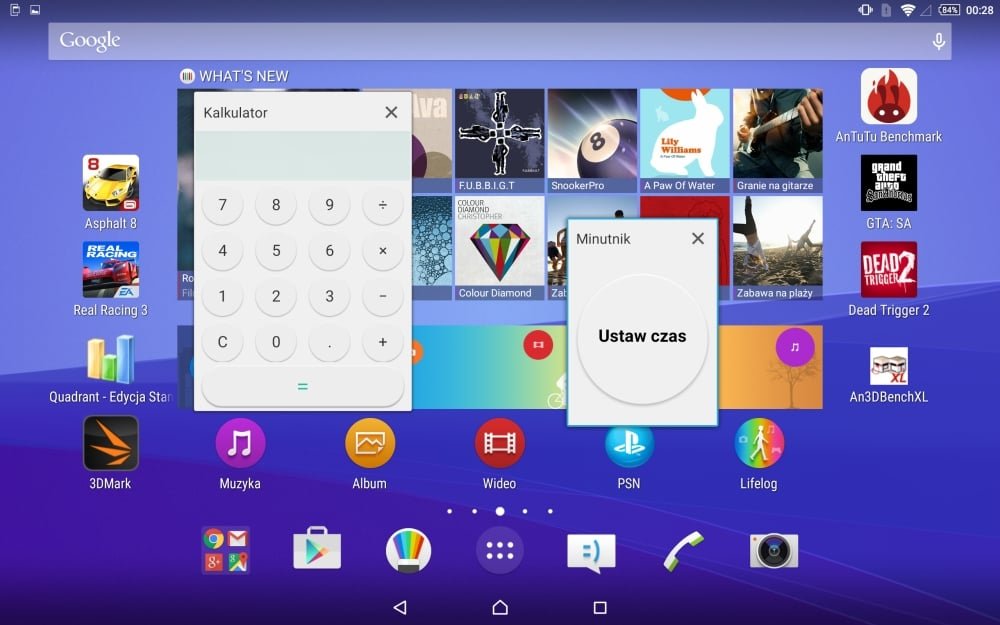Open the Granie na gitarze tile
The image size is (1000, 625).
click(777, 140)
